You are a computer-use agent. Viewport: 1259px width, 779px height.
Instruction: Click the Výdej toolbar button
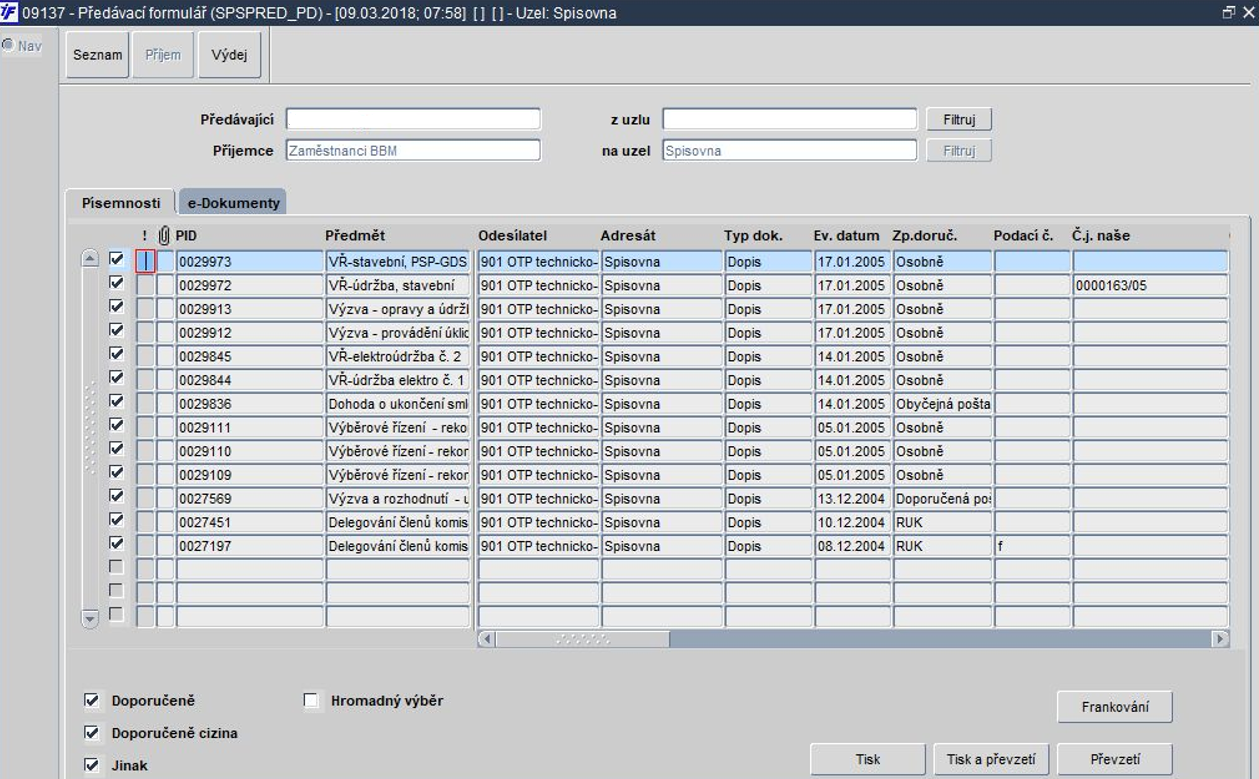point(229,55)
